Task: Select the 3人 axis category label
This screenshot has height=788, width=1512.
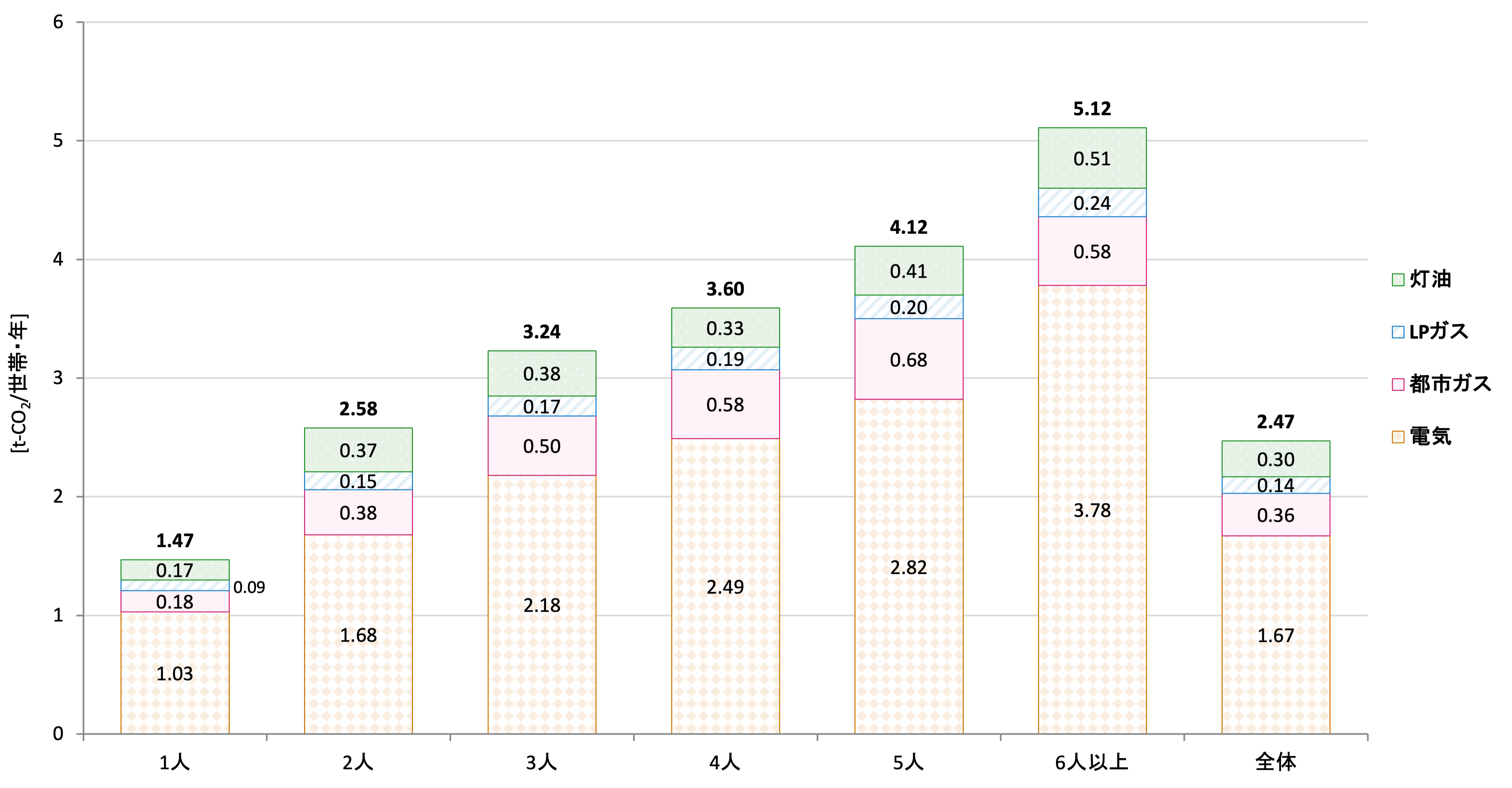Action: click(x=541, y=762)
